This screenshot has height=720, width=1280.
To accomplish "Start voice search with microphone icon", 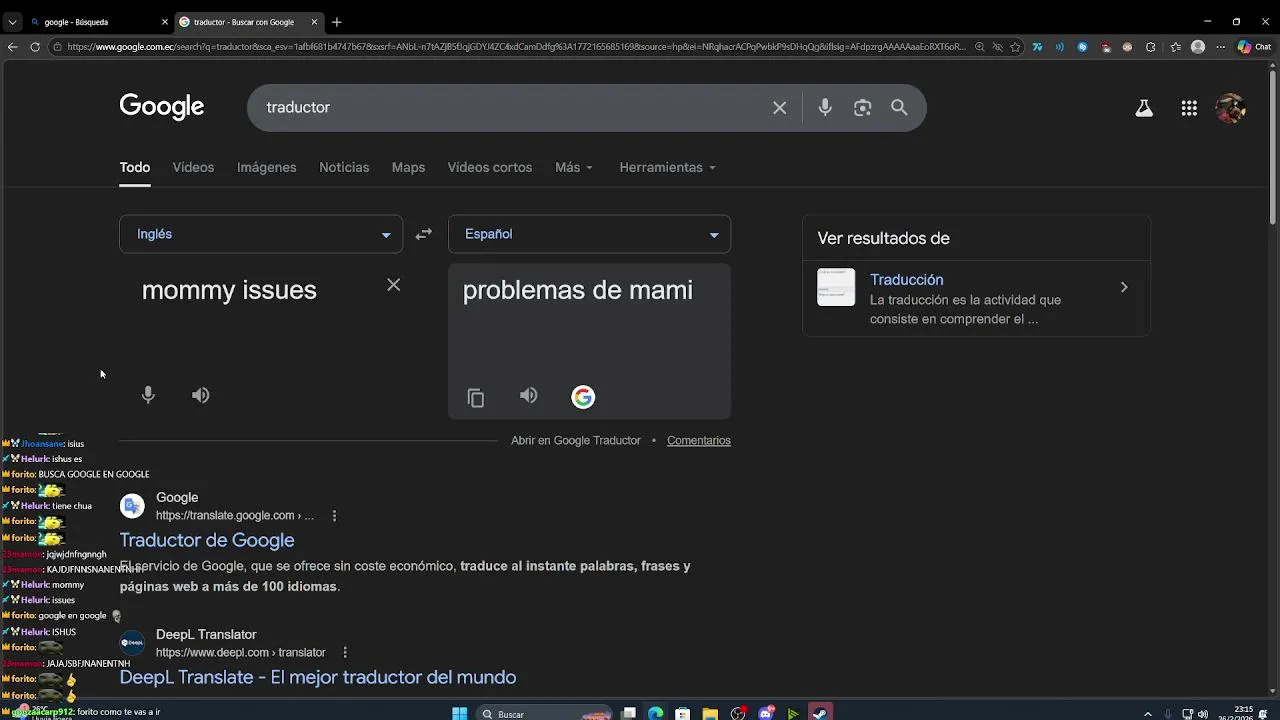I will (825, 108).
